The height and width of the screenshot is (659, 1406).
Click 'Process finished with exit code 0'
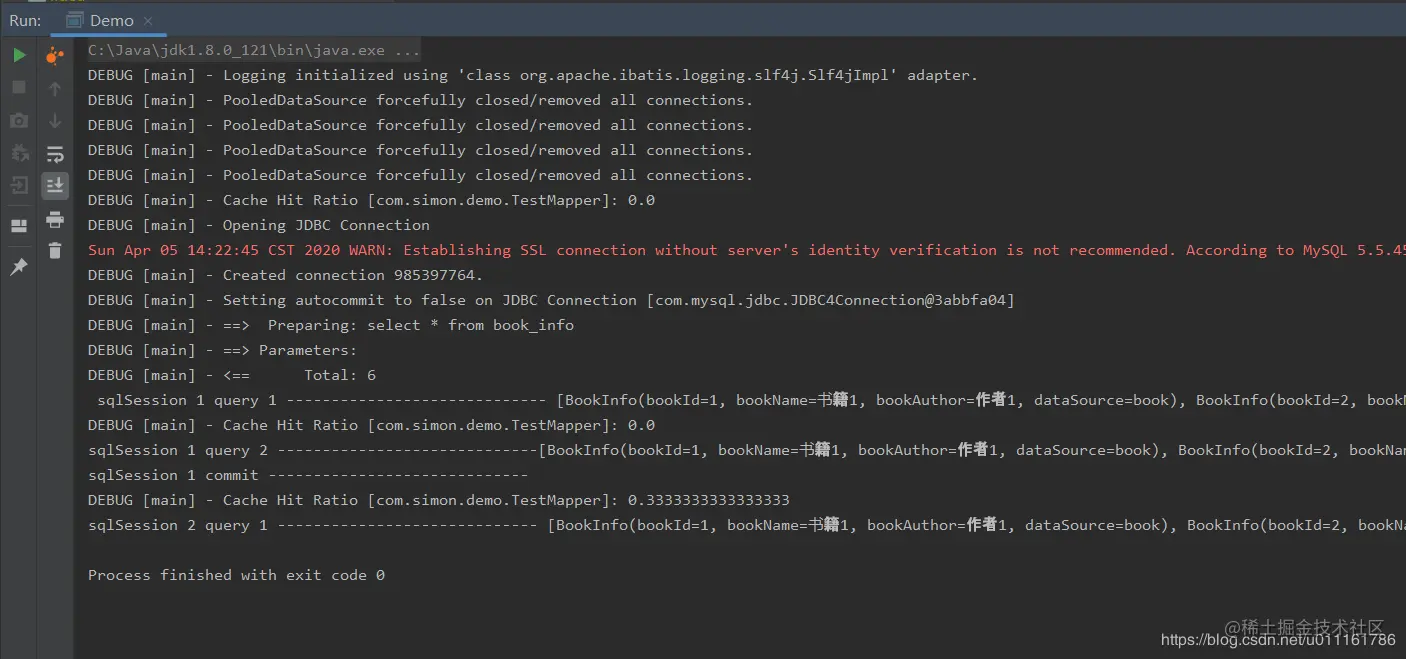236,575
